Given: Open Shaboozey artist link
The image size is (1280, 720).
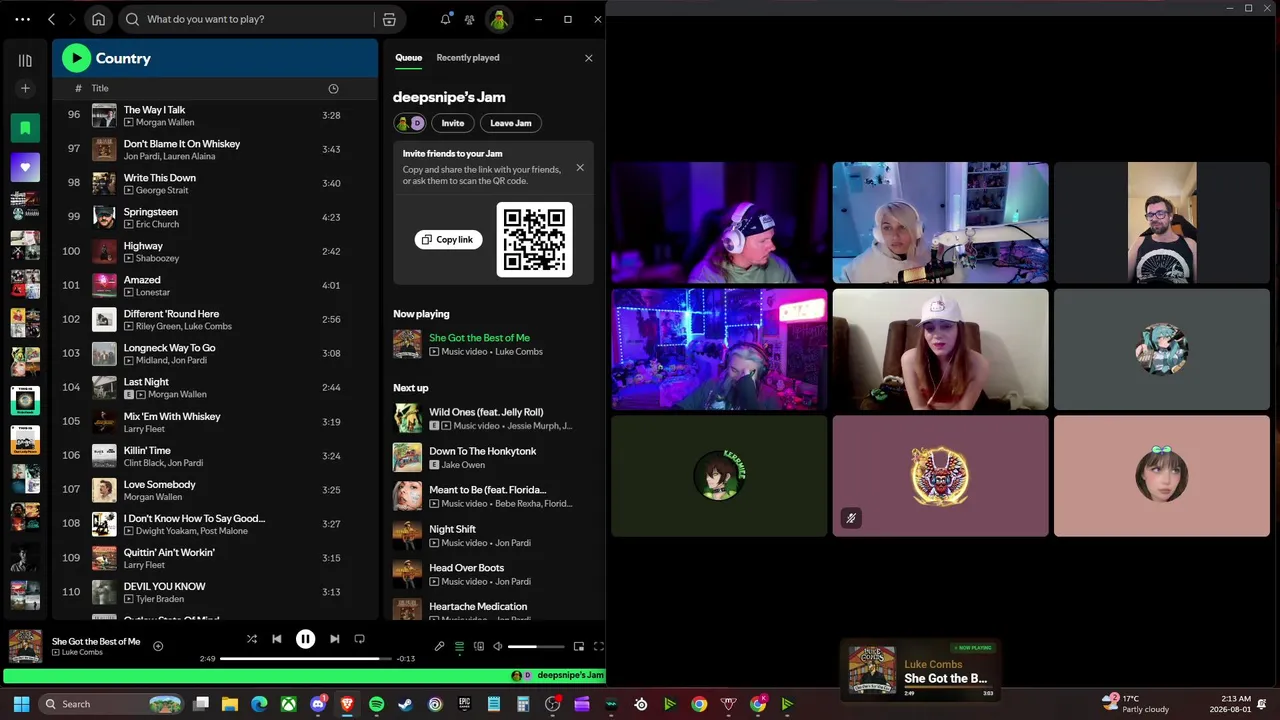Looking at the screenshot, I should pyautogui.click(x=158, y=258).
